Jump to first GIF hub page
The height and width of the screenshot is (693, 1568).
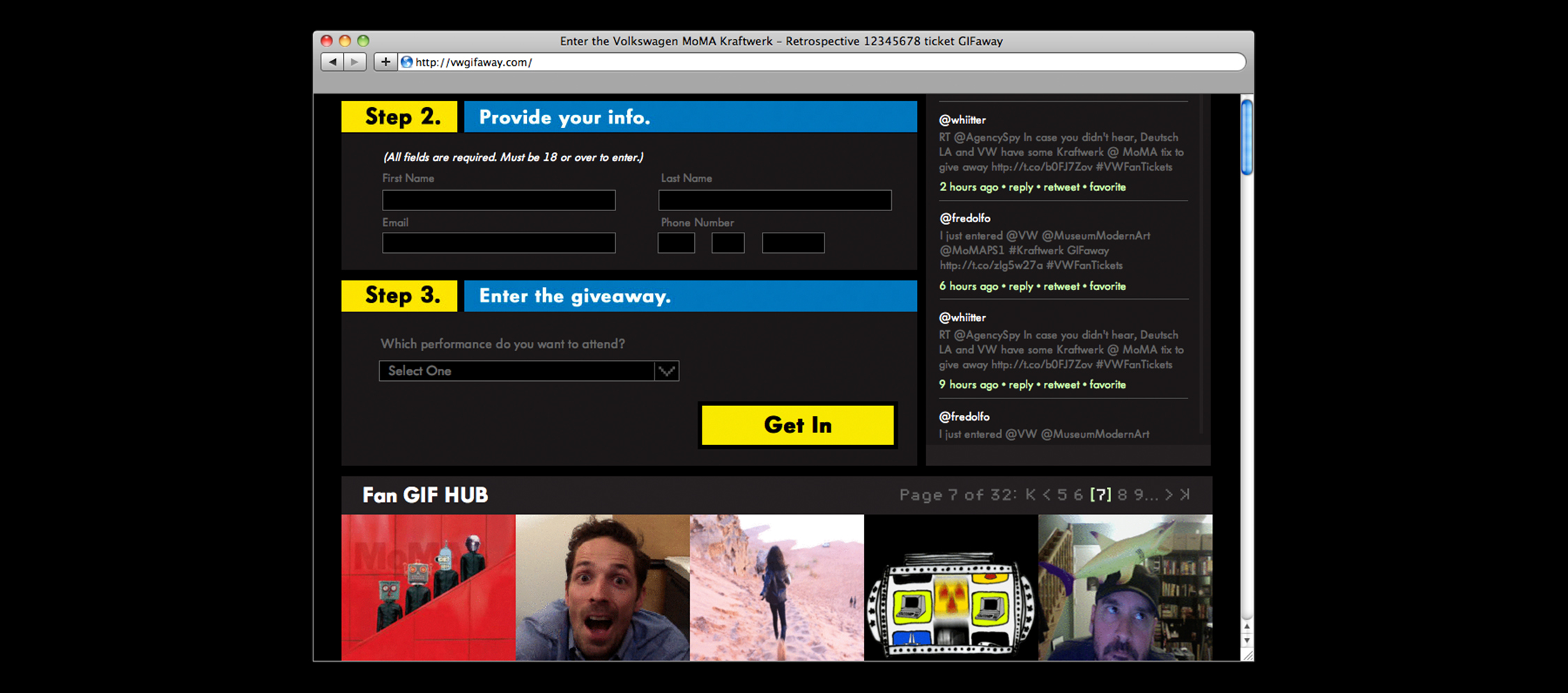click(x=1031, y=495)
